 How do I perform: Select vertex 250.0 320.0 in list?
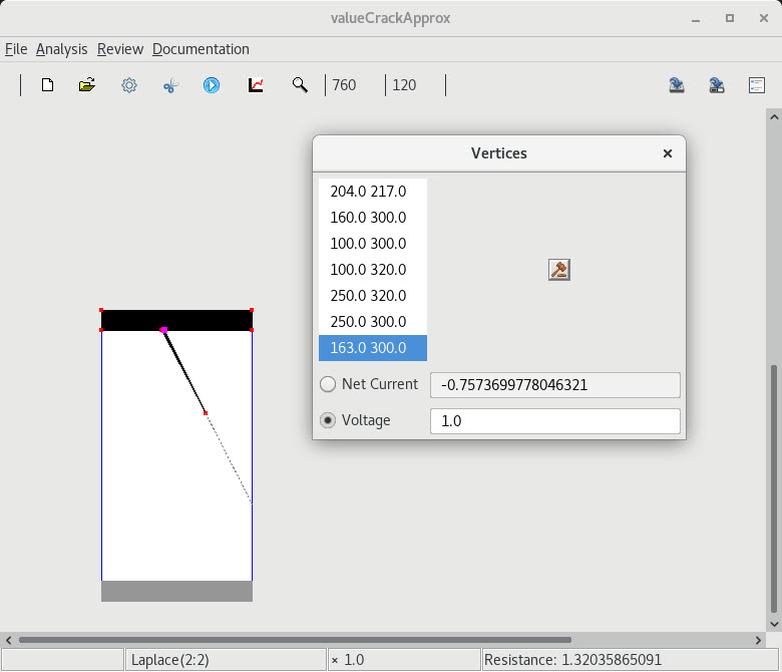[368, 296]
